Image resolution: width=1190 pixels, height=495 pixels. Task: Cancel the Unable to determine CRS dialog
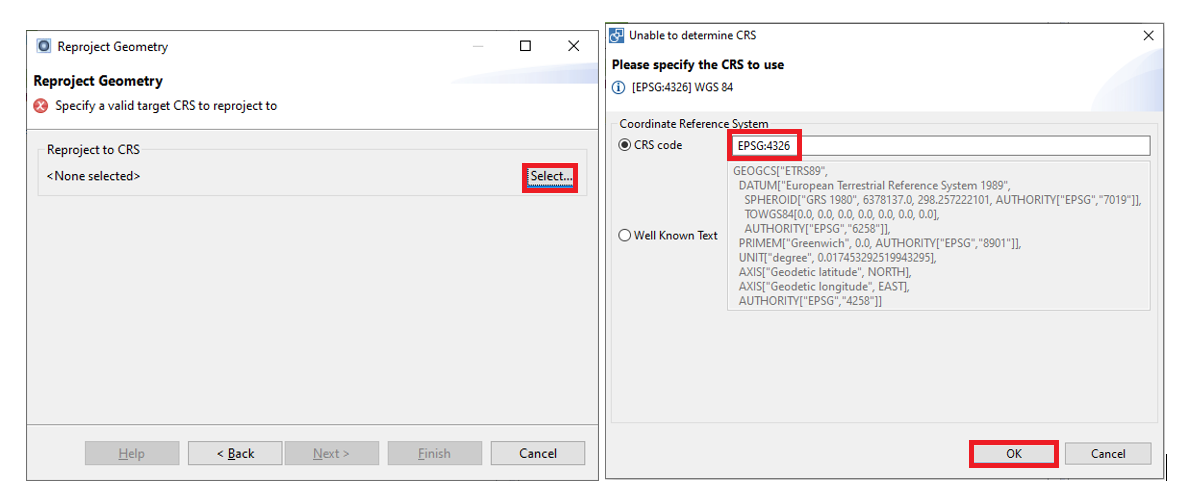(1108, 453)
